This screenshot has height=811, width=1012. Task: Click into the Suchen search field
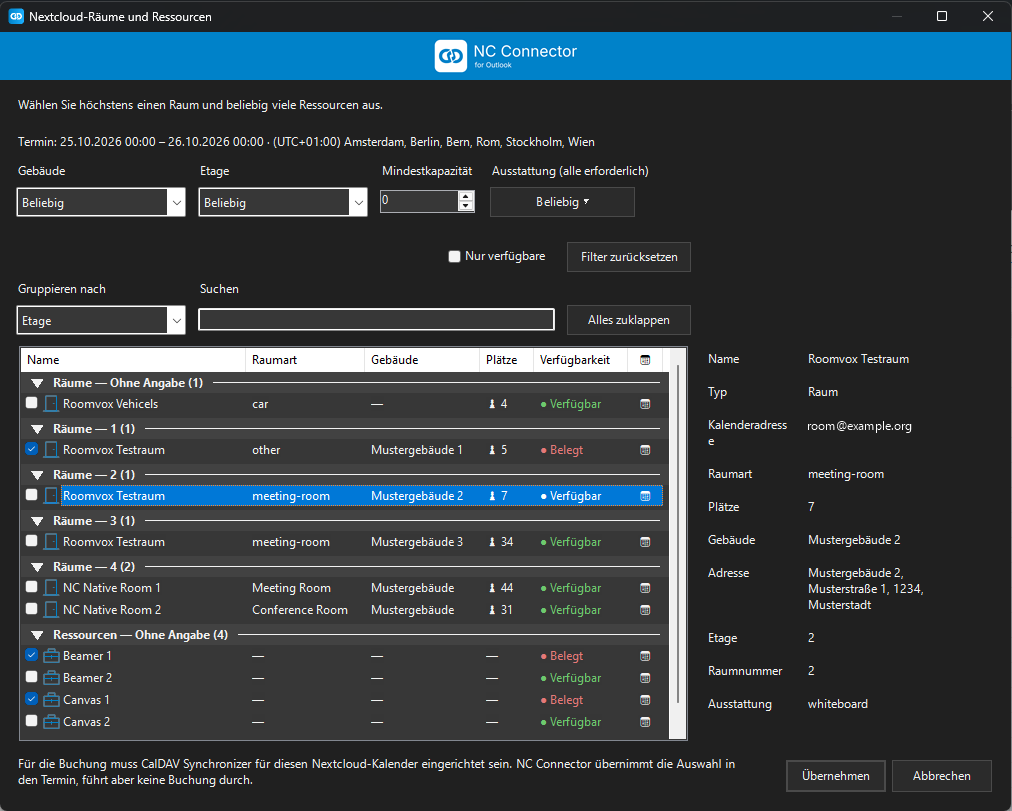click(376, 319)
